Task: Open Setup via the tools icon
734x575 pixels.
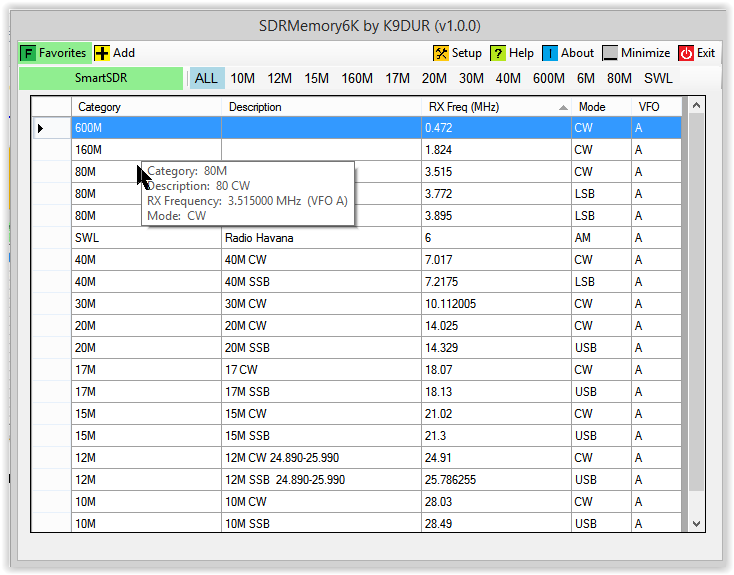Action: pyautogui.click(x=440, y=53)
